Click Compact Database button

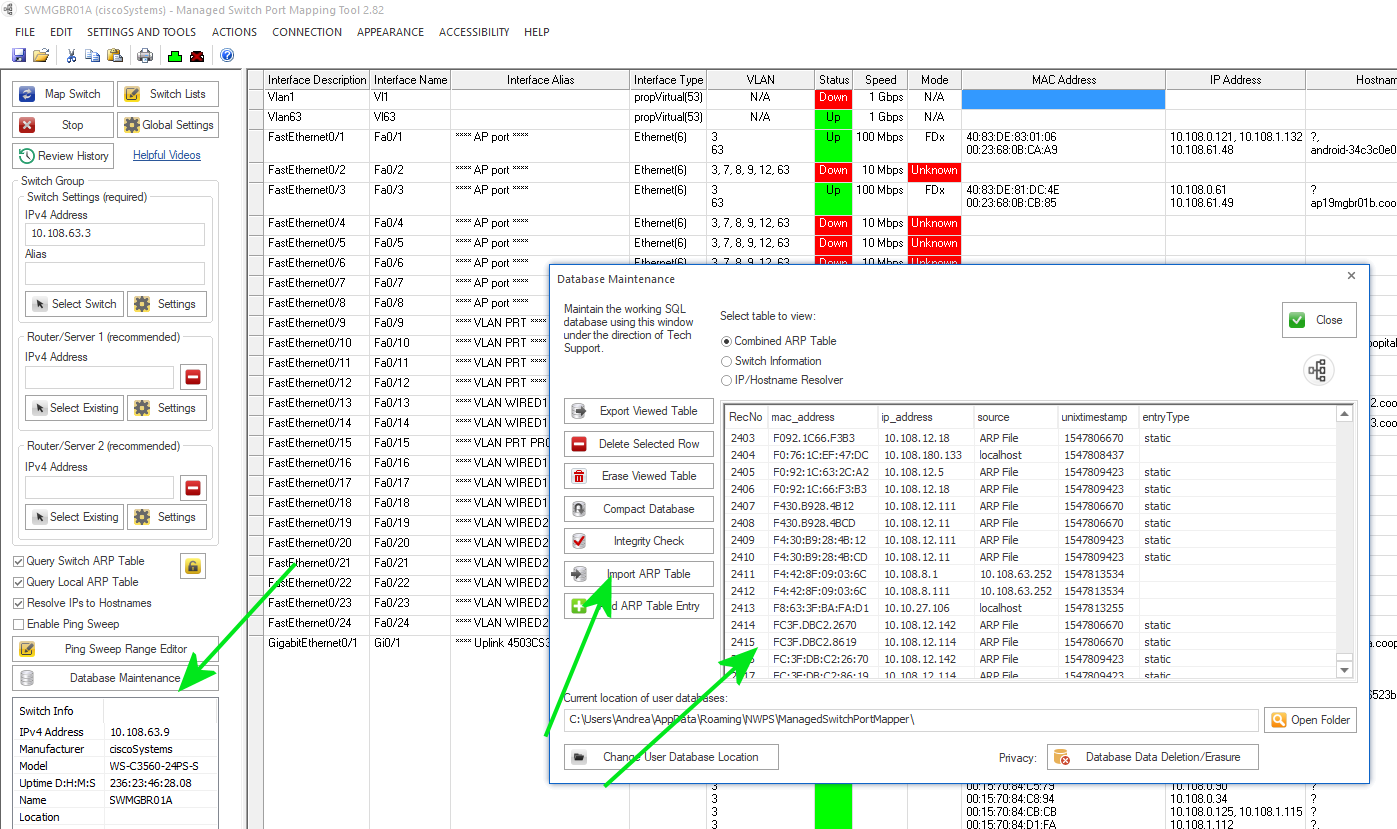pos(640,509)
